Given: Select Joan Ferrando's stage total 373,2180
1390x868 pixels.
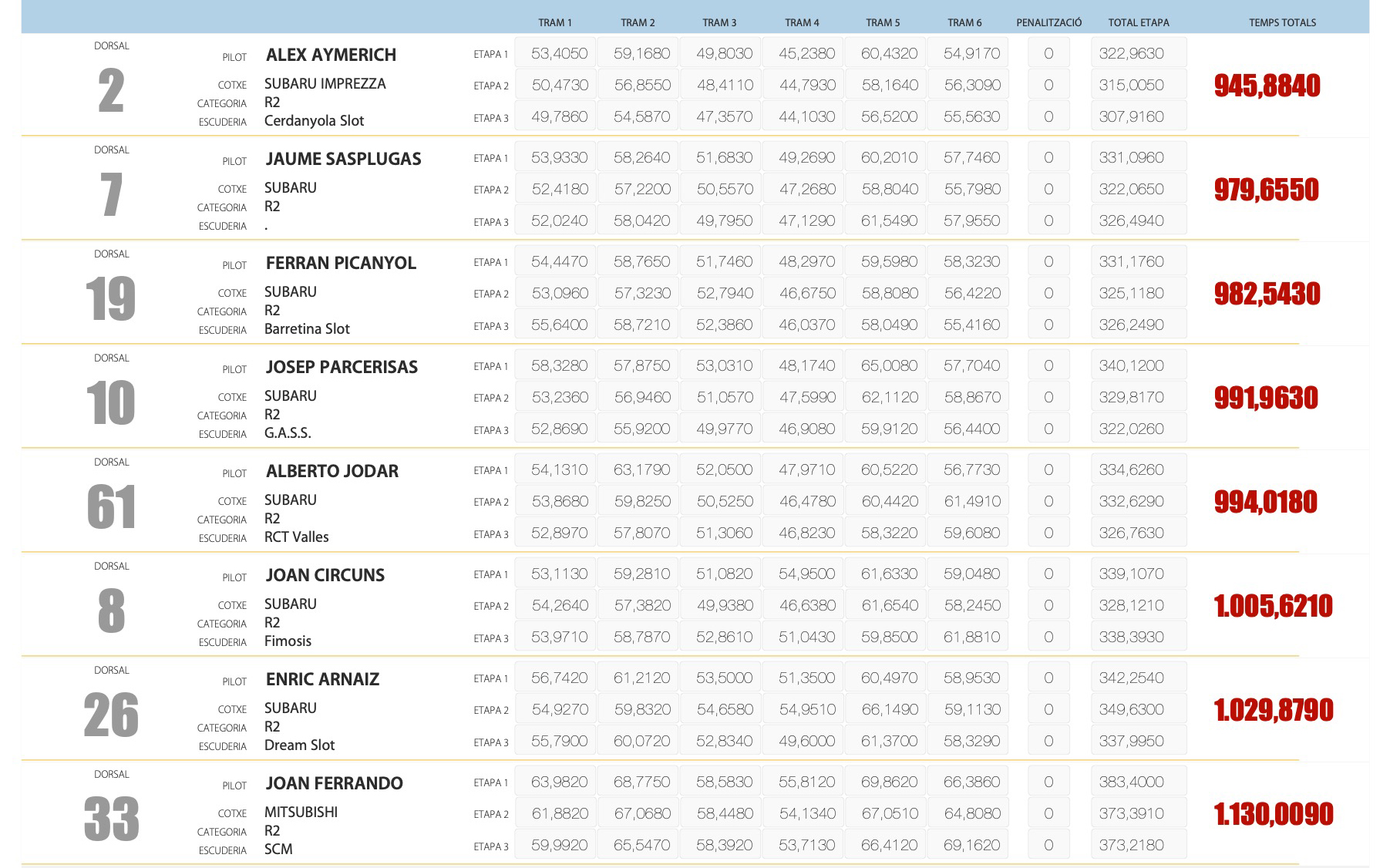Looking at the screenshot, I should pos(1131,846).
